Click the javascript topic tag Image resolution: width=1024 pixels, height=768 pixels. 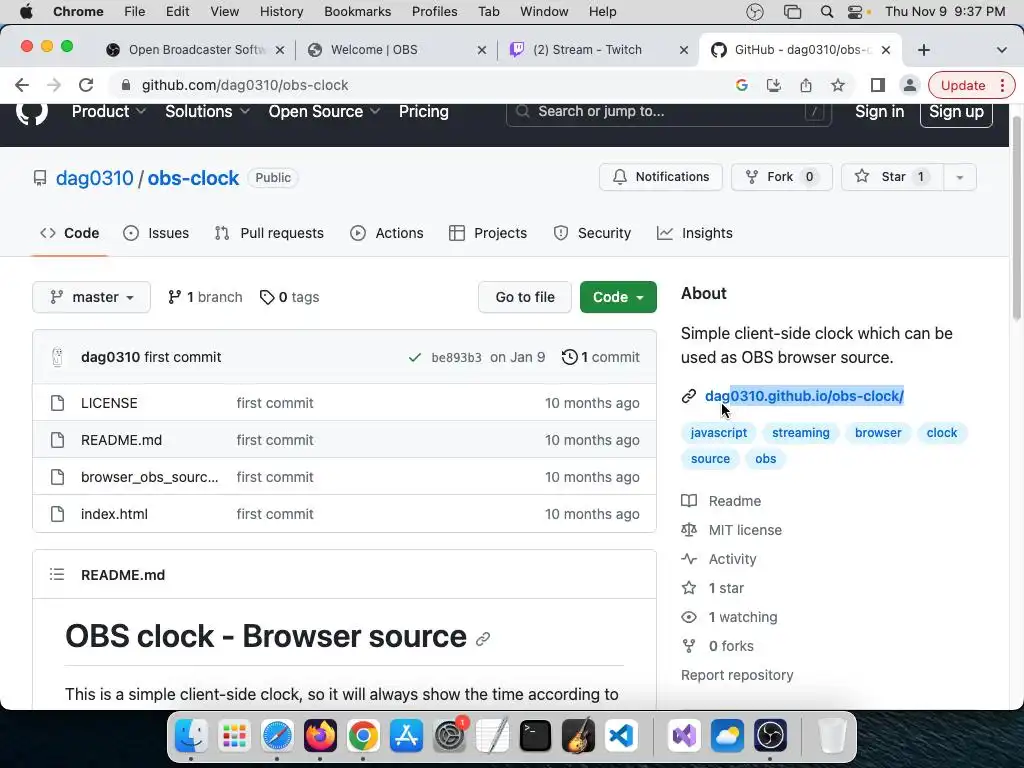(x=718, y=432)
